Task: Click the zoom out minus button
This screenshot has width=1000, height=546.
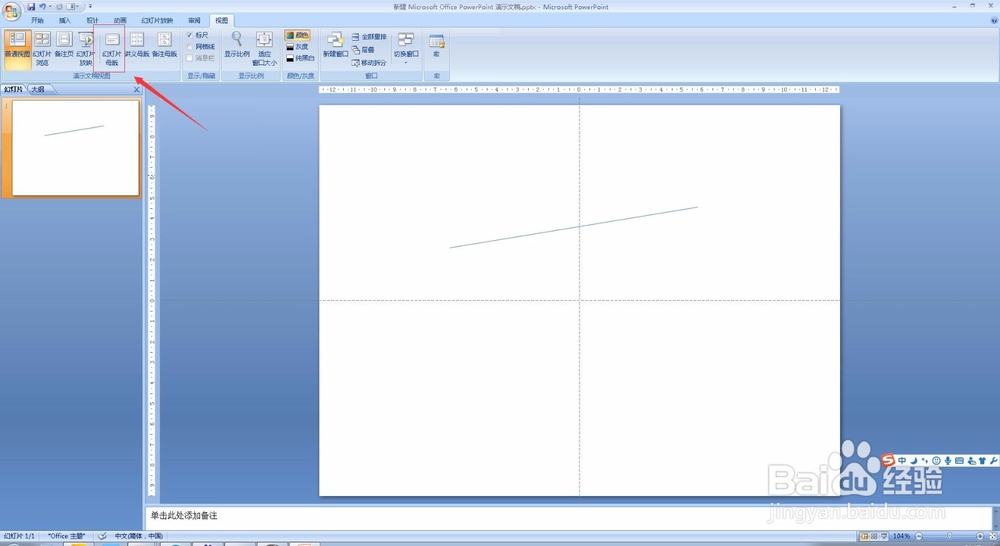Action: coord(918,536)
